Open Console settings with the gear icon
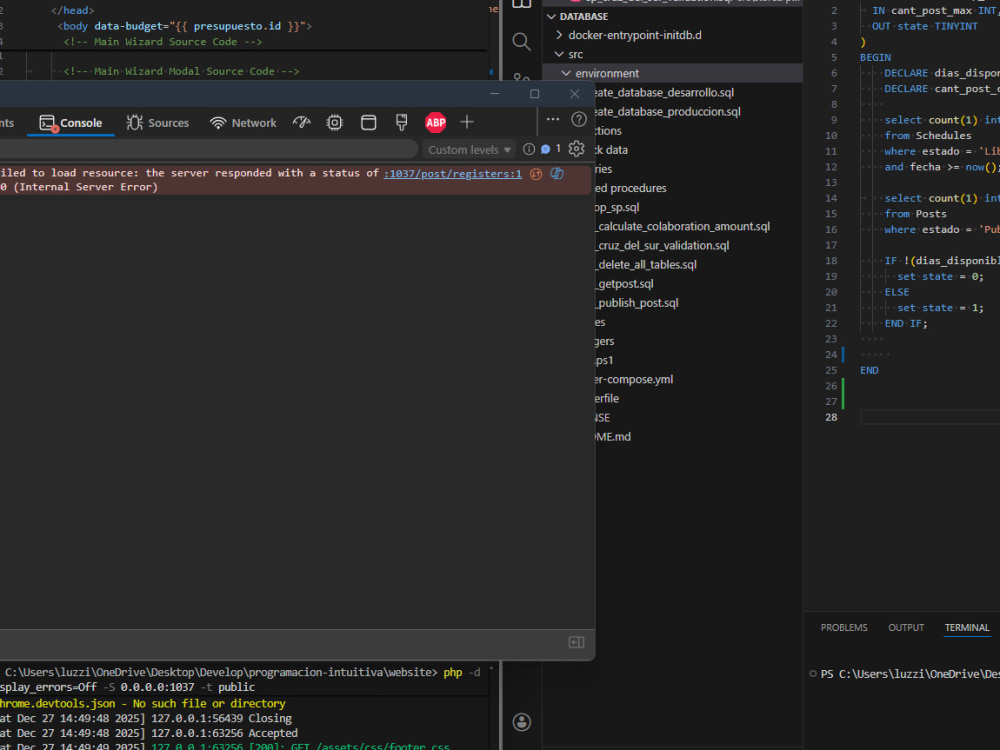1000x750 pixels. 577,149
